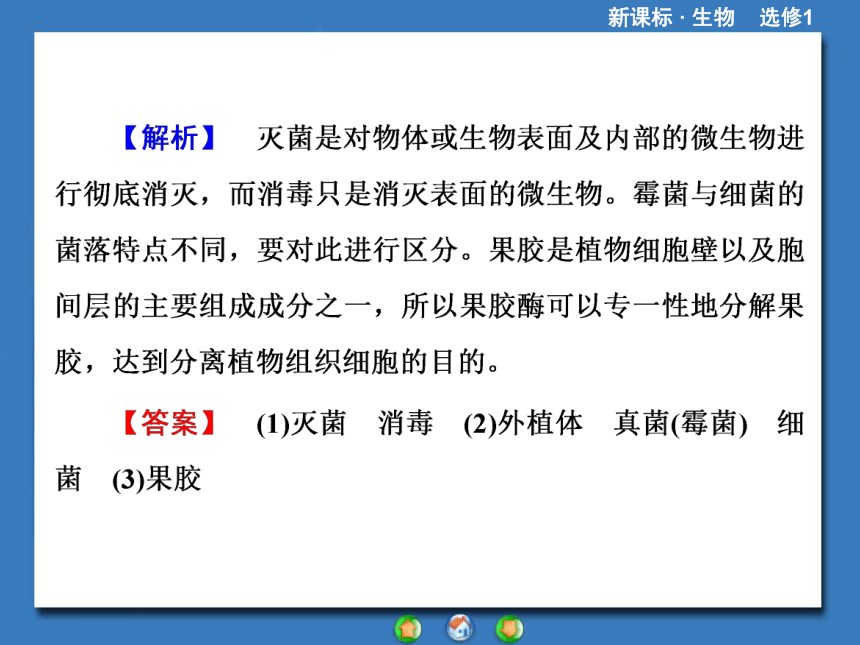
Task: Click line beginning 菌落特点不同
Action: [429, 250]
